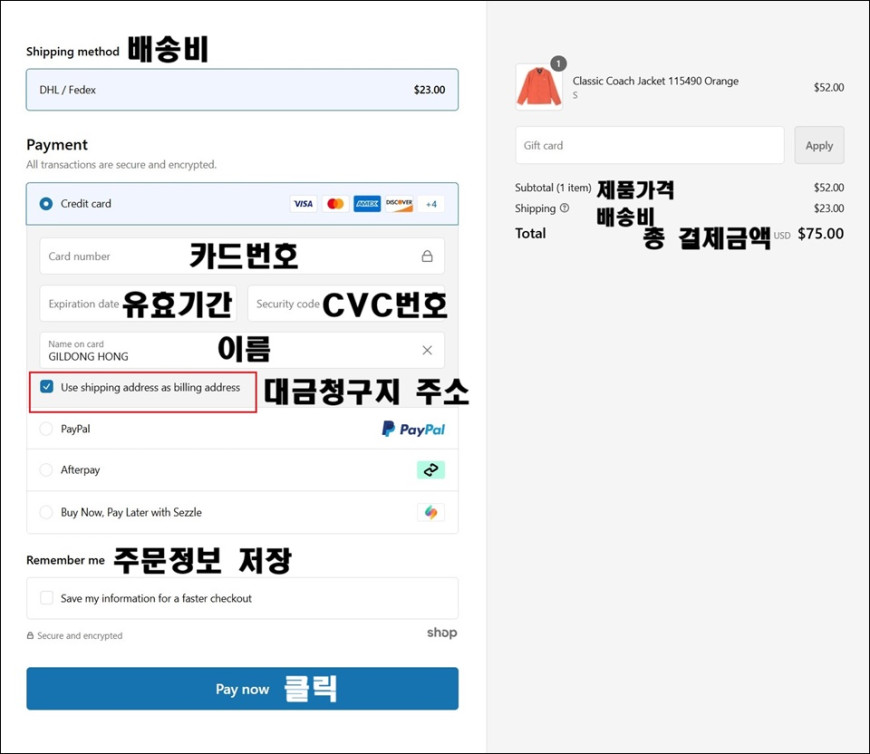
Task: Click the Subtotal (1 item) label
Action: (x=553, y=188)
